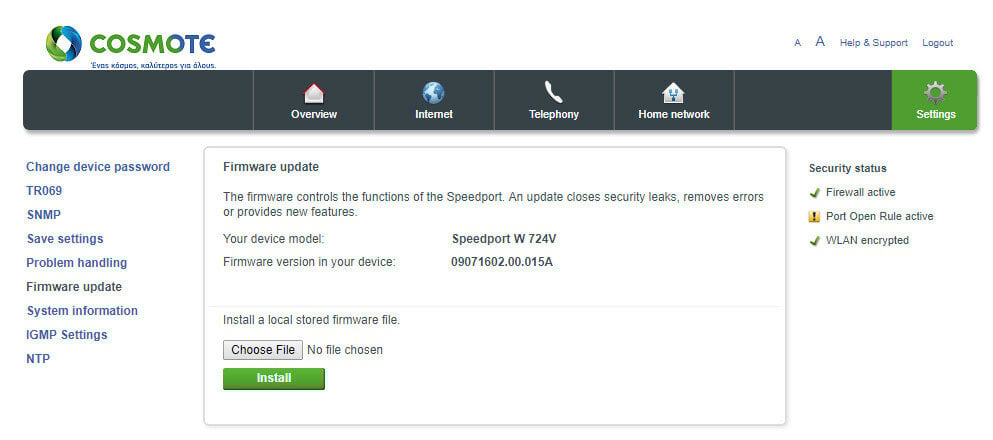
Task: Open the Overview house icon
Action: click(x=313, y=94)
